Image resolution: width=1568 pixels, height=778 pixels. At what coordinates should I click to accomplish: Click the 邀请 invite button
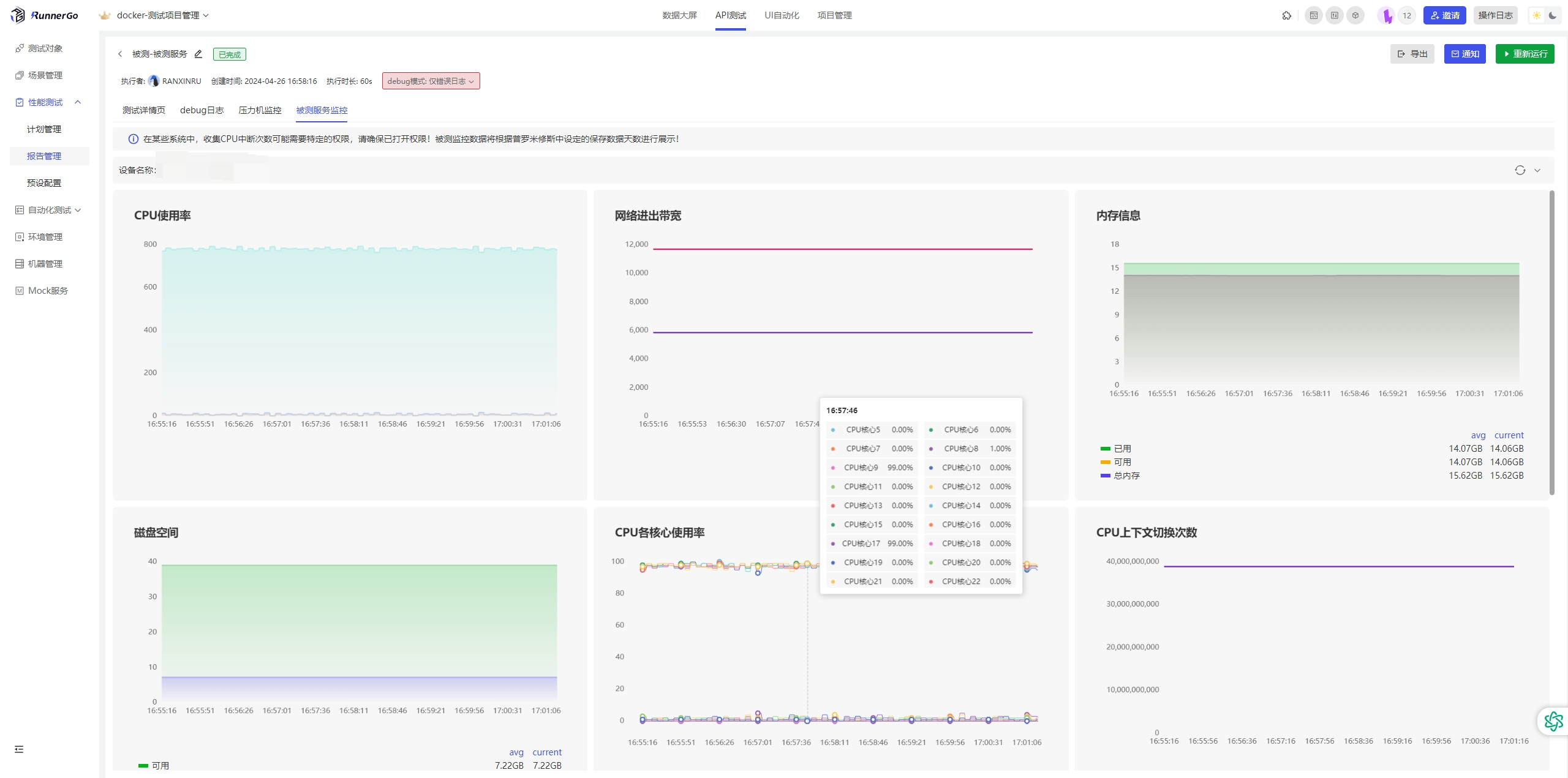1444,15
